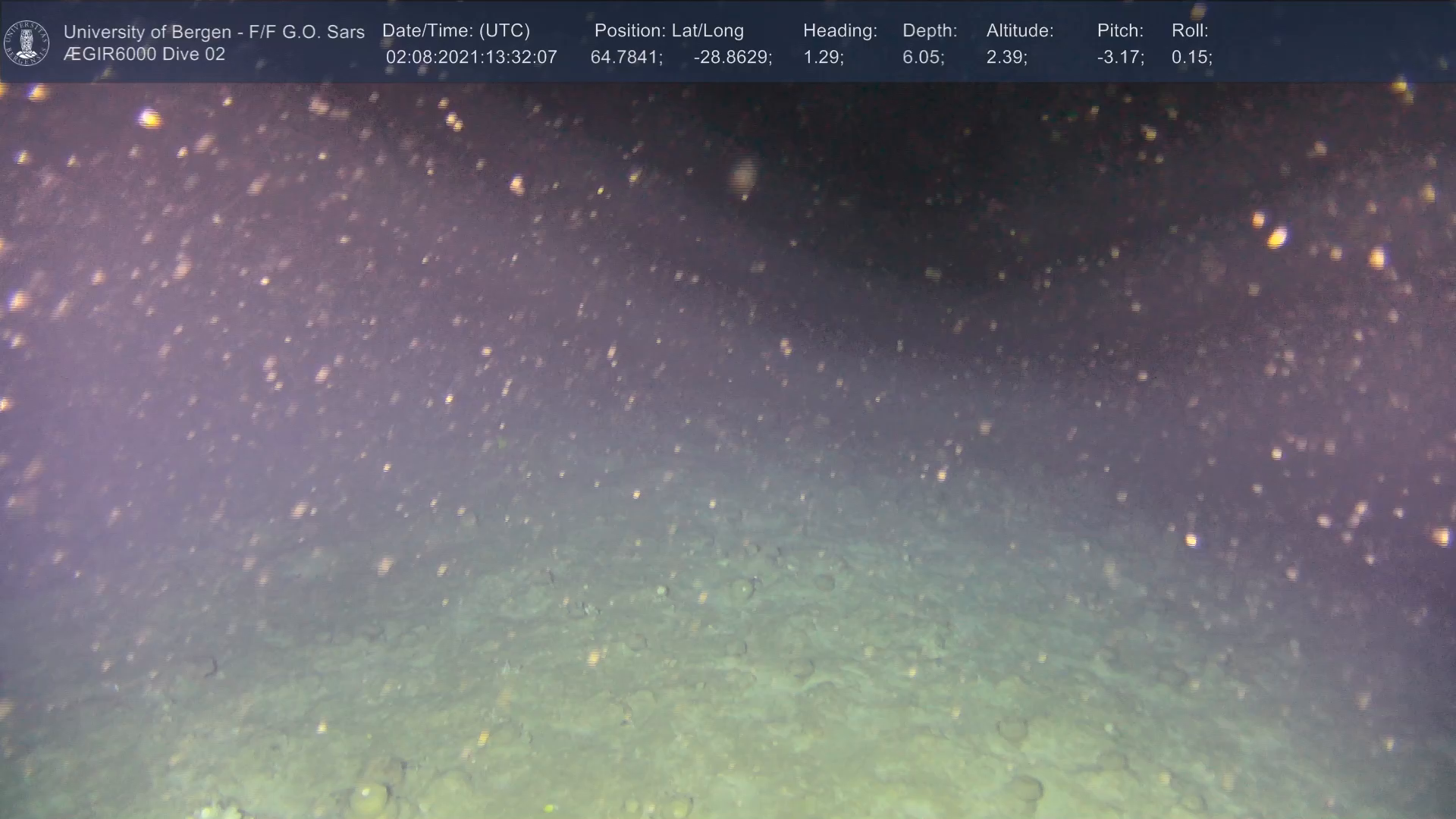Click the Heading: label

click(x=839, y=30)
